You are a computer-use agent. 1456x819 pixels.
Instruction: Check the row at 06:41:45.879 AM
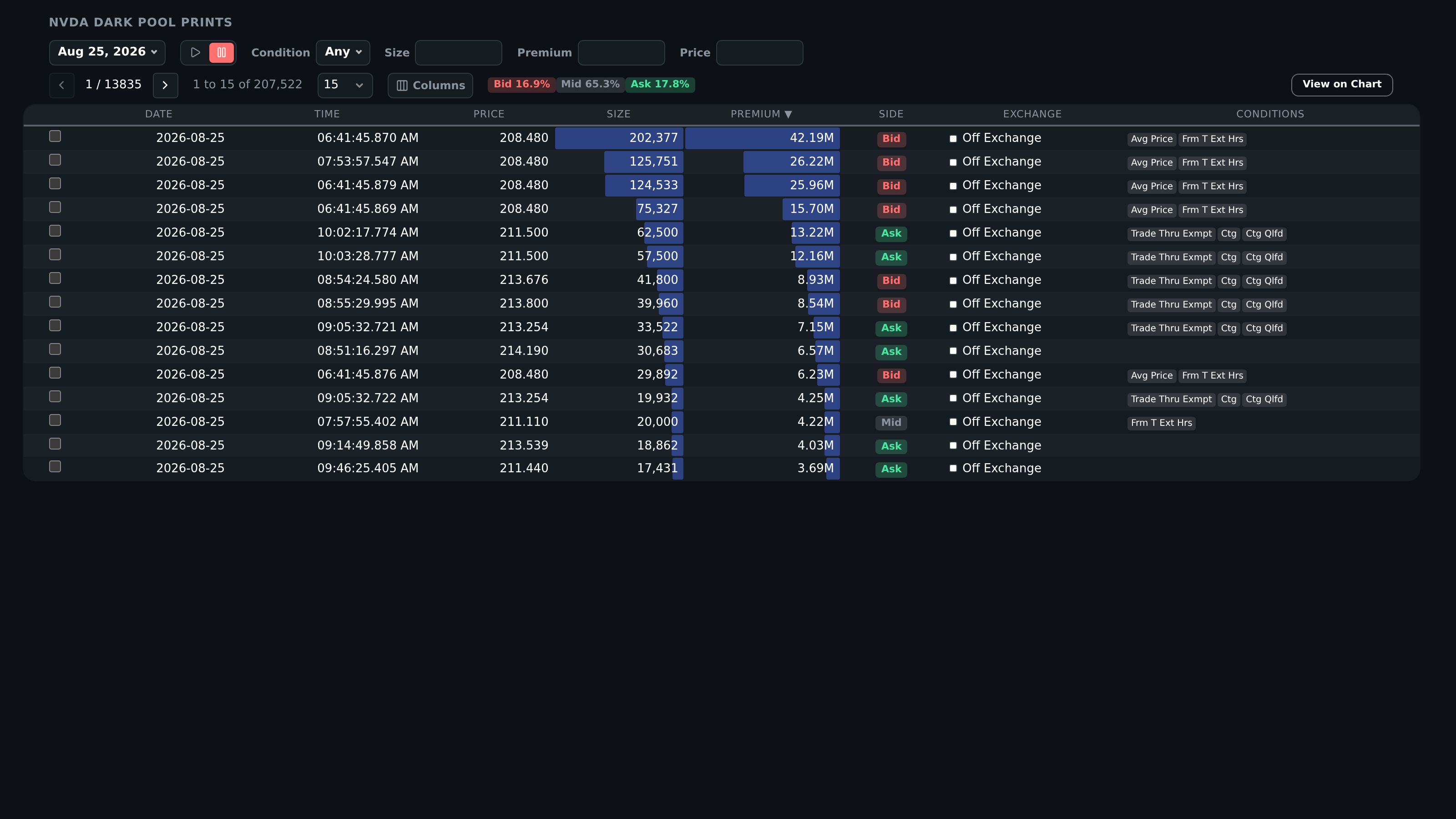coord(55,184)
